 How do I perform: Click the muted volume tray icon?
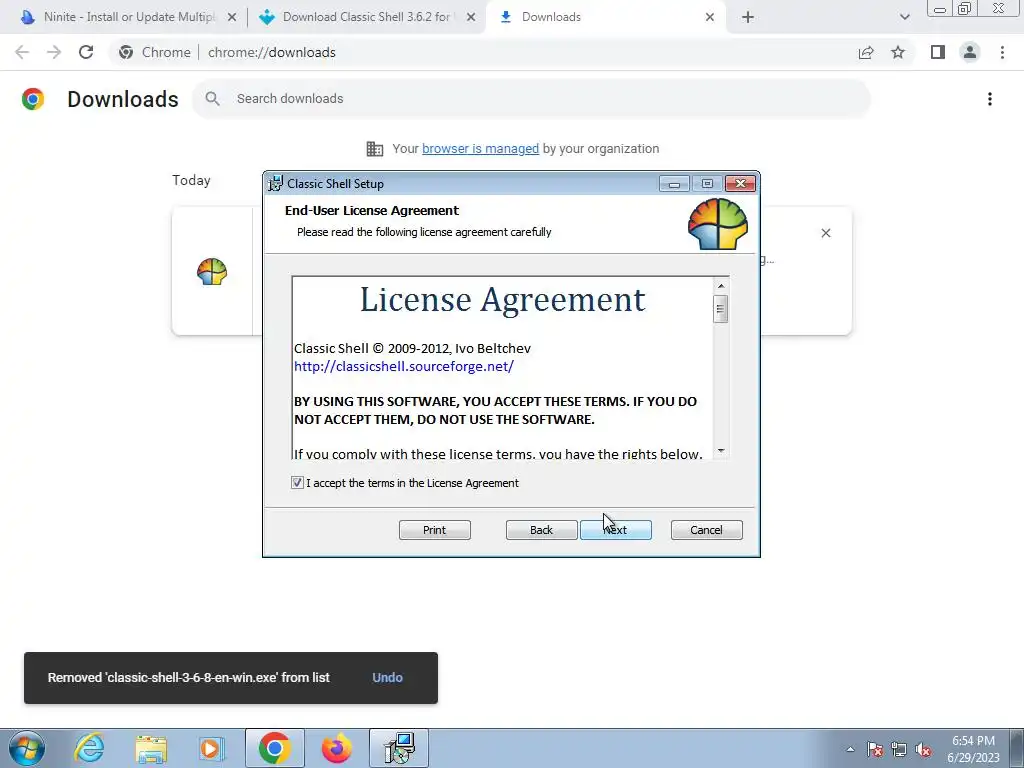[923, 750]
